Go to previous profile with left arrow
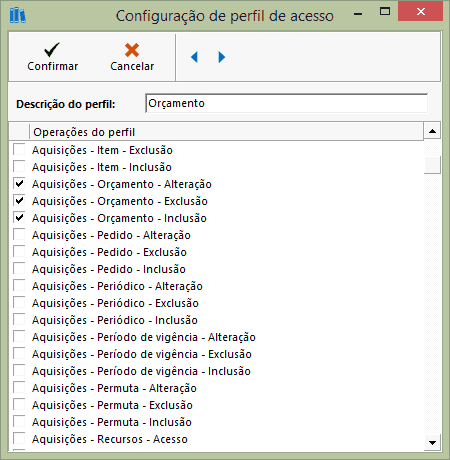 (194, 57)
